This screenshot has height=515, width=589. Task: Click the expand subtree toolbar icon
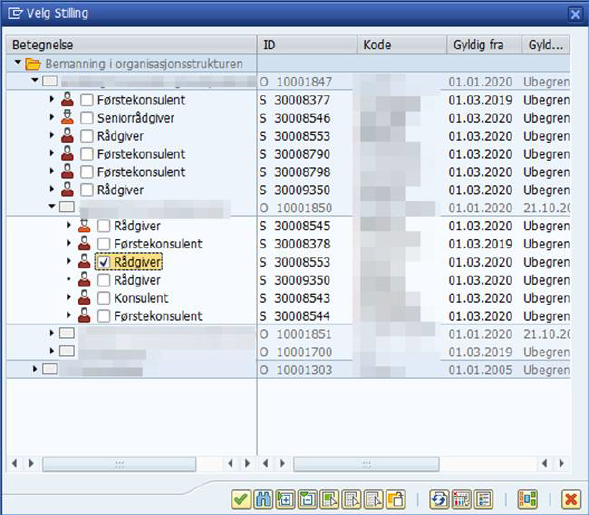(x=285, y=500)
